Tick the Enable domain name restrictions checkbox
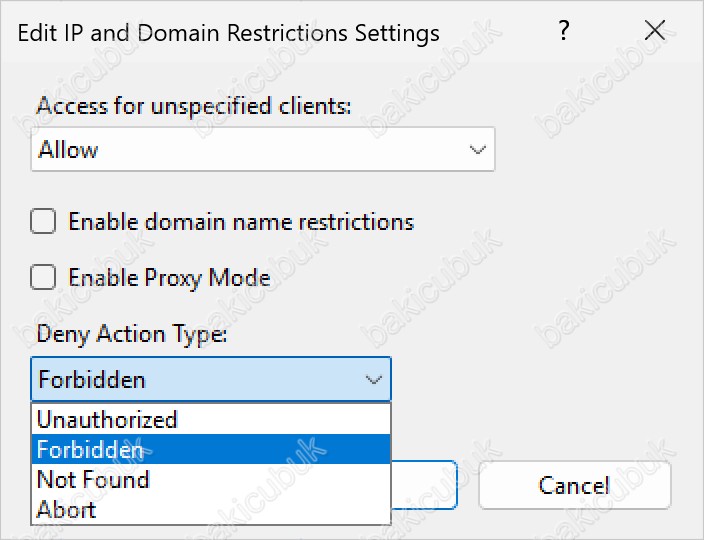The height and width of the screenshot is (540, 704). click(x=43, y=221)
